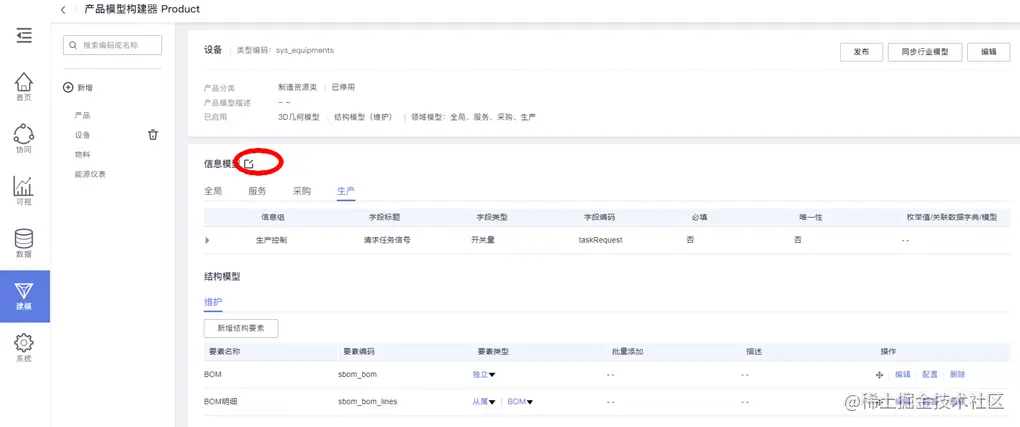The image size is (1020, 427).
Task: Select the 维护 structure model tab
Action: [x=213, y=303]
